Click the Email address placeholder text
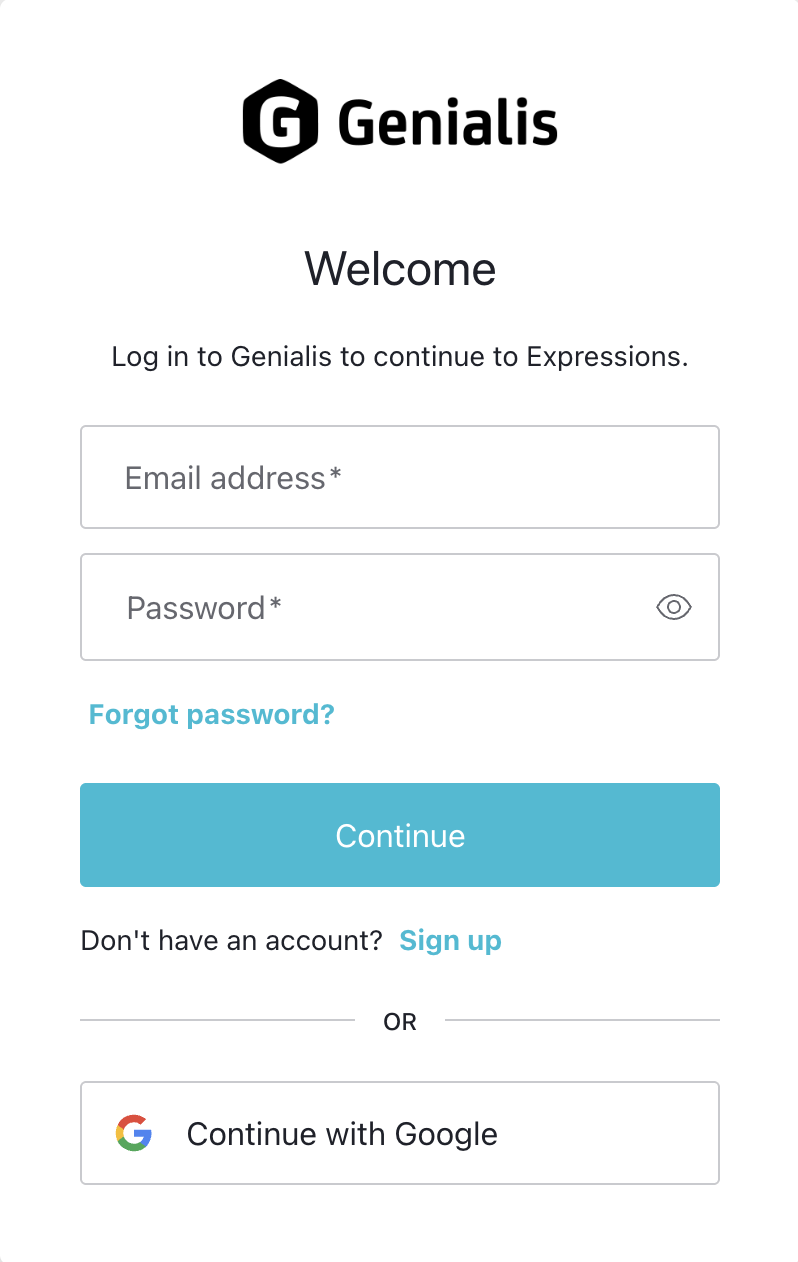This screenshot has width=798, height=1262. click(225, 478)
